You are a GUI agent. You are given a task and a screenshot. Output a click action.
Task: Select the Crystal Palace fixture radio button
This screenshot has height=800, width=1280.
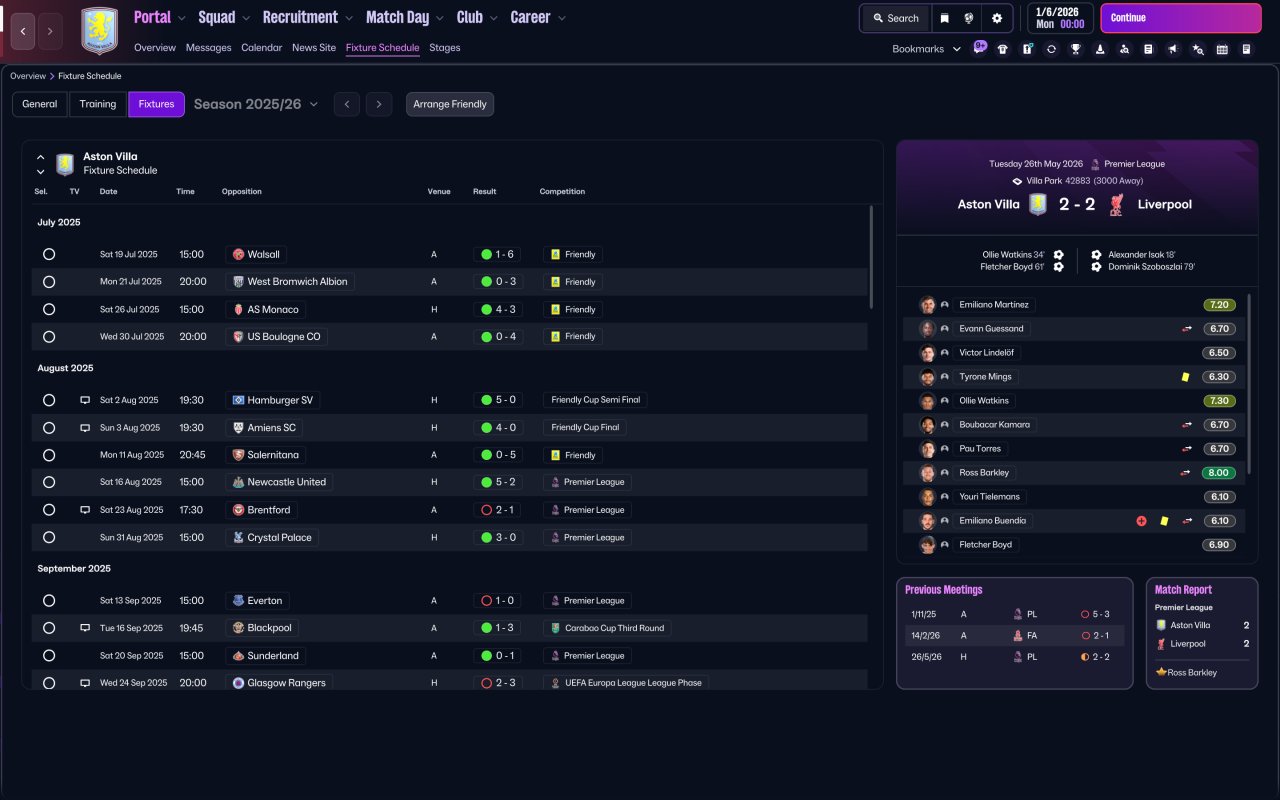click(x=49, y=538)
